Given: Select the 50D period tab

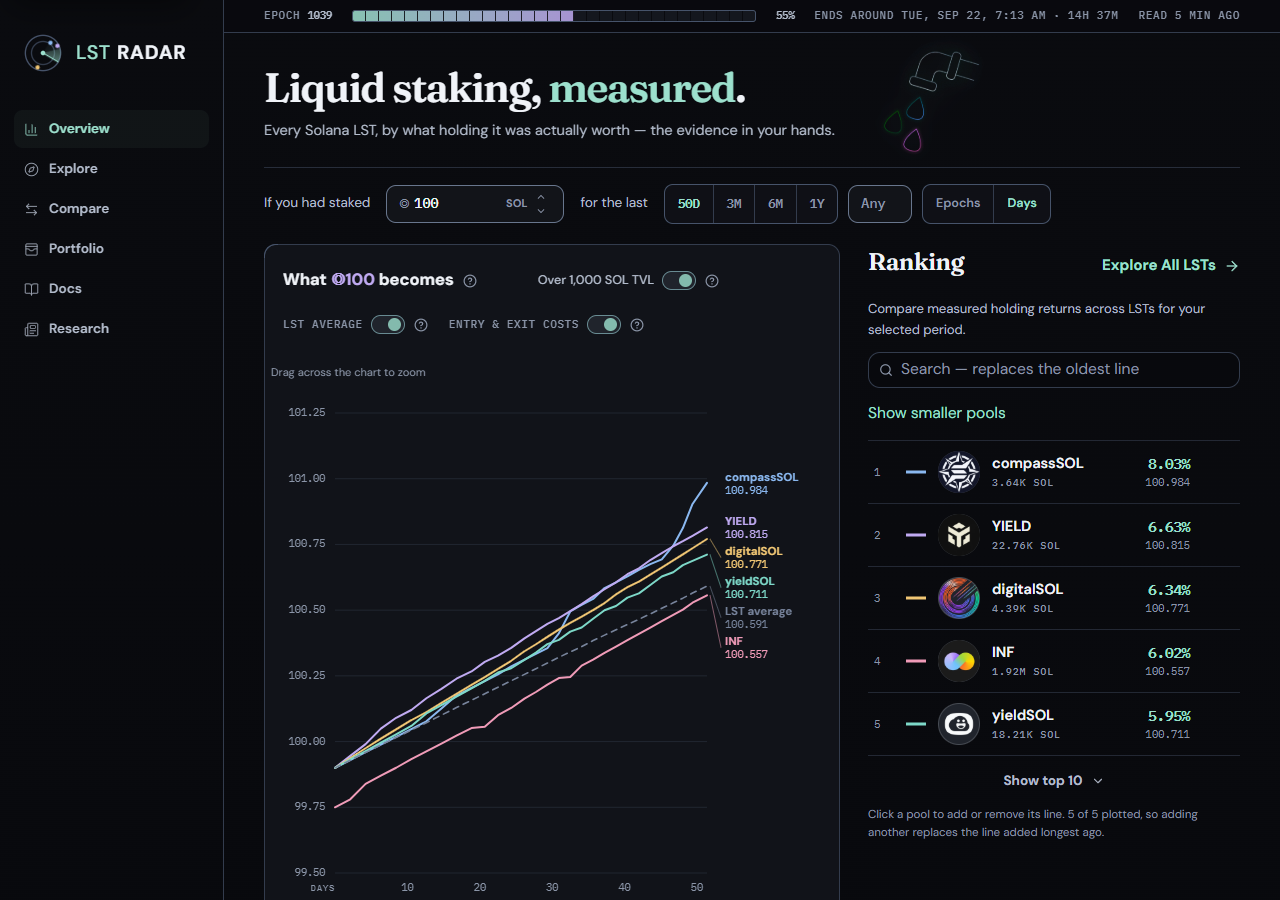Looking at the screenshot, I should coord(689,204).
